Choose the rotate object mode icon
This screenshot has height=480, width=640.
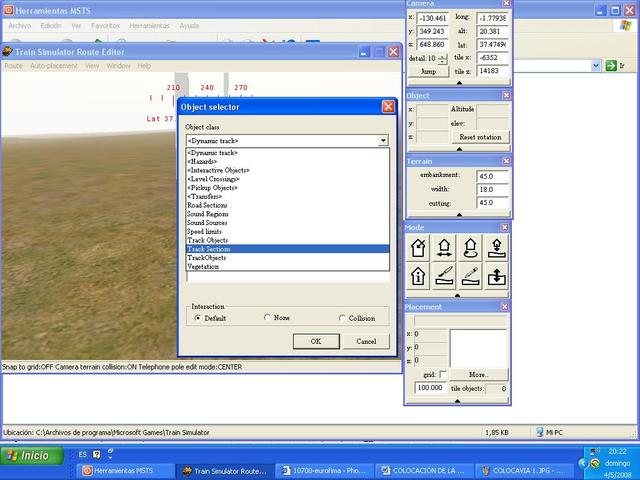[x=469, y=248]
